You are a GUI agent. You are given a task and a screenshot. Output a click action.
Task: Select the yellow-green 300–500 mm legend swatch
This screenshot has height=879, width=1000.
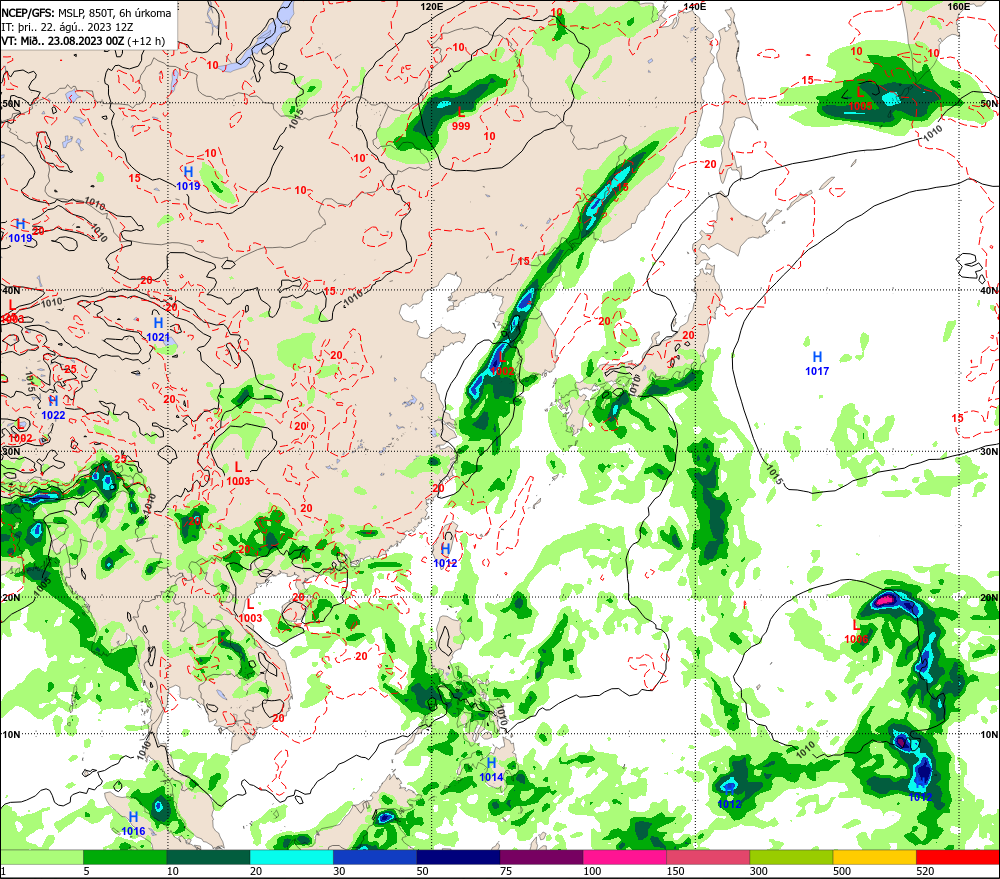click(x=791, y=857)
